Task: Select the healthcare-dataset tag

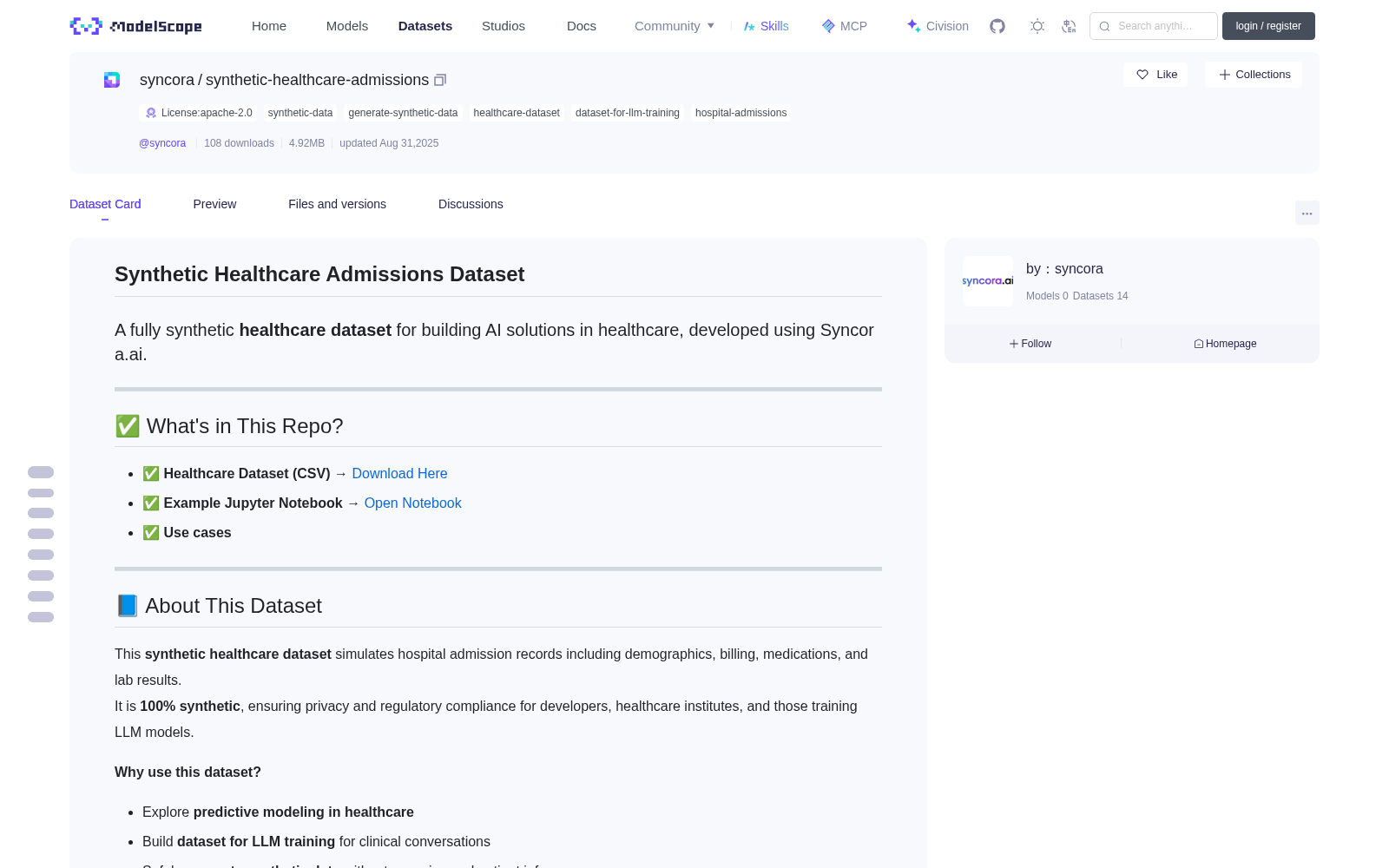Action: pyautogui.click(x=517, y=113)
